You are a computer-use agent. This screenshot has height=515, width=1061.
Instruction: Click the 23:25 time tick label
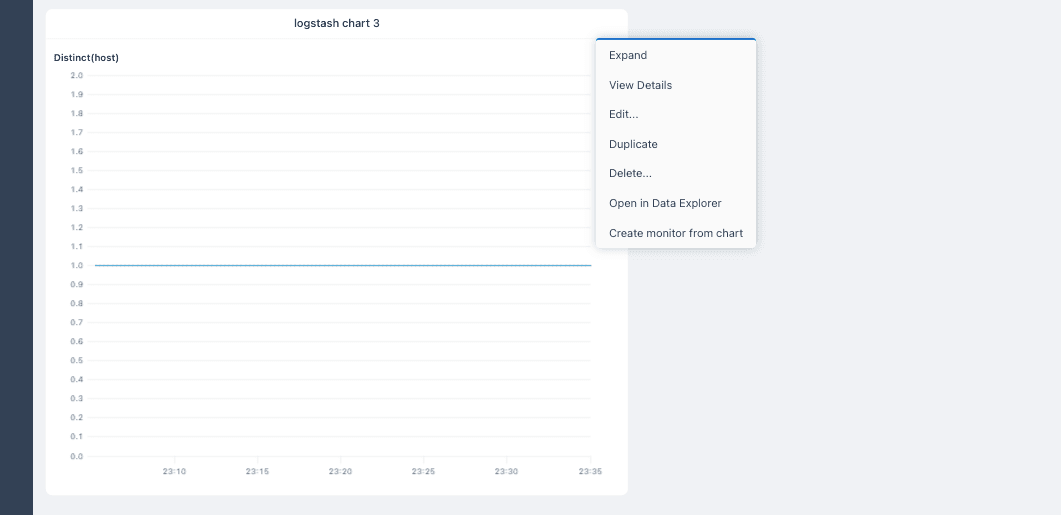(x=423, y=471)
